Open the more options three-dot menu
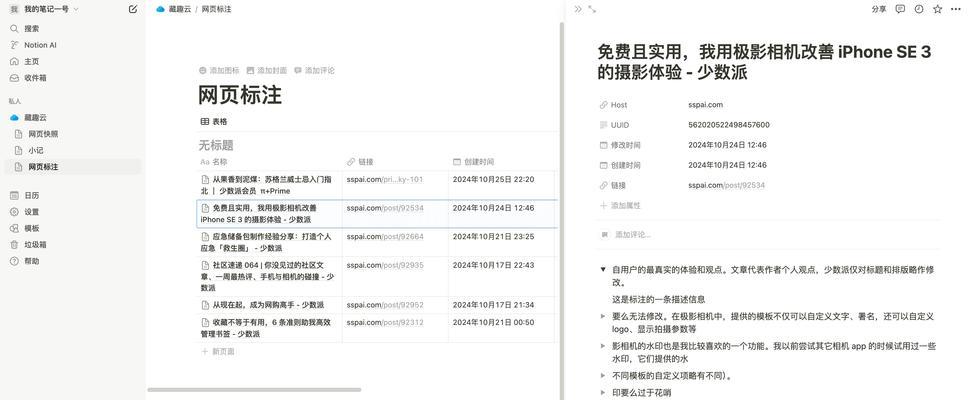 pyautogui.click(x=956, y=9)
